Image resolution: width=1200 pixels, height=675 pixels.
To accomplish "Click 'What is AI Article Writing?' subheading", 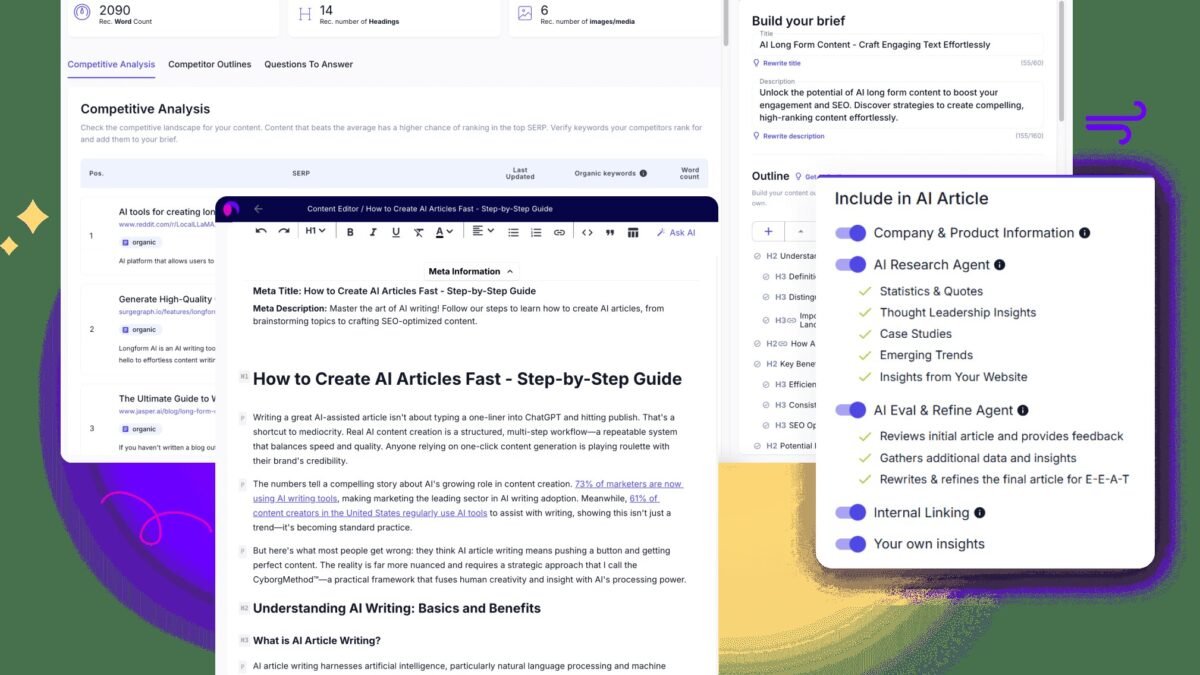I will pos(317,641).
